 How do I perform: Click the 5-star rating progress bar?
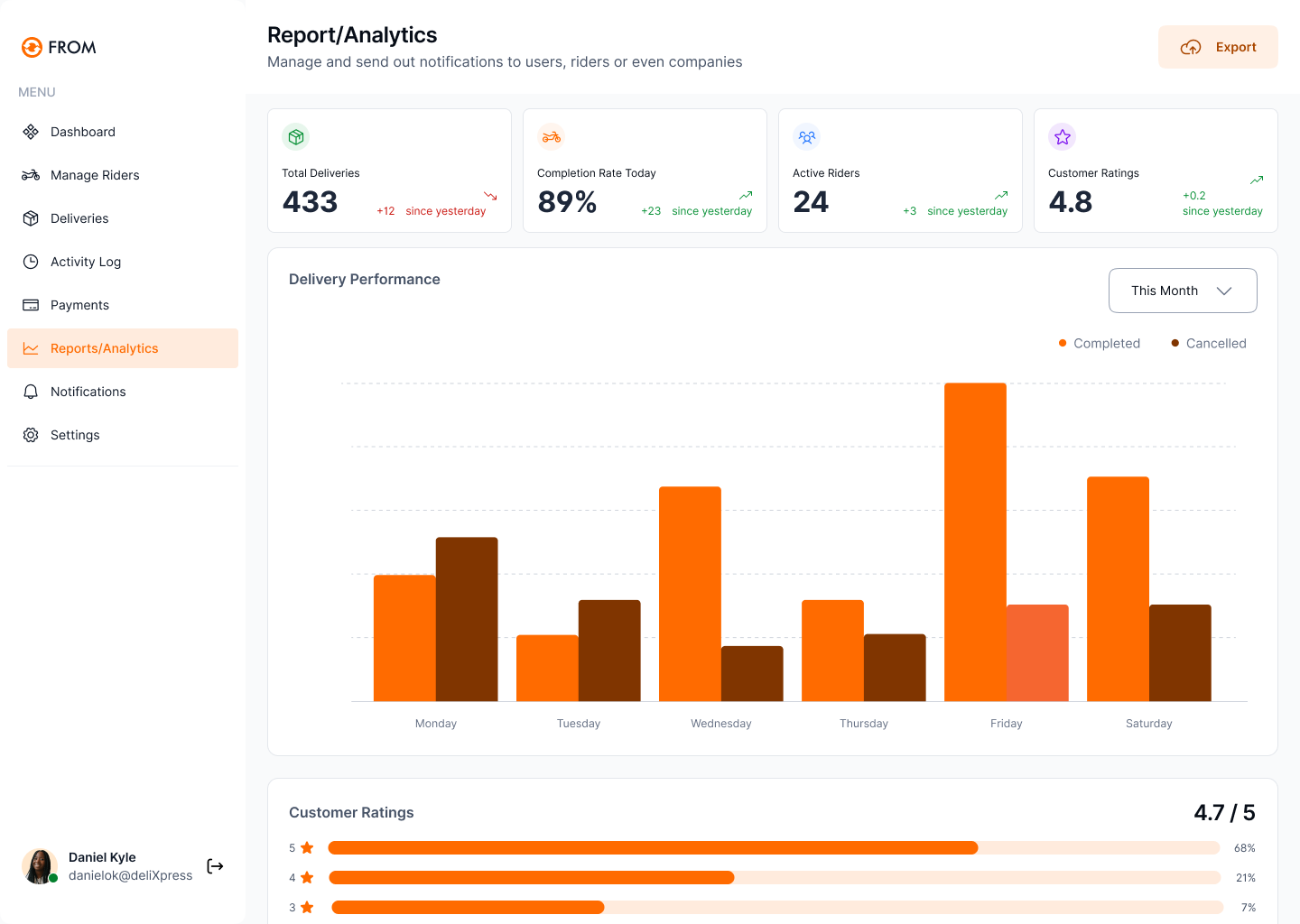pos(773,848)
